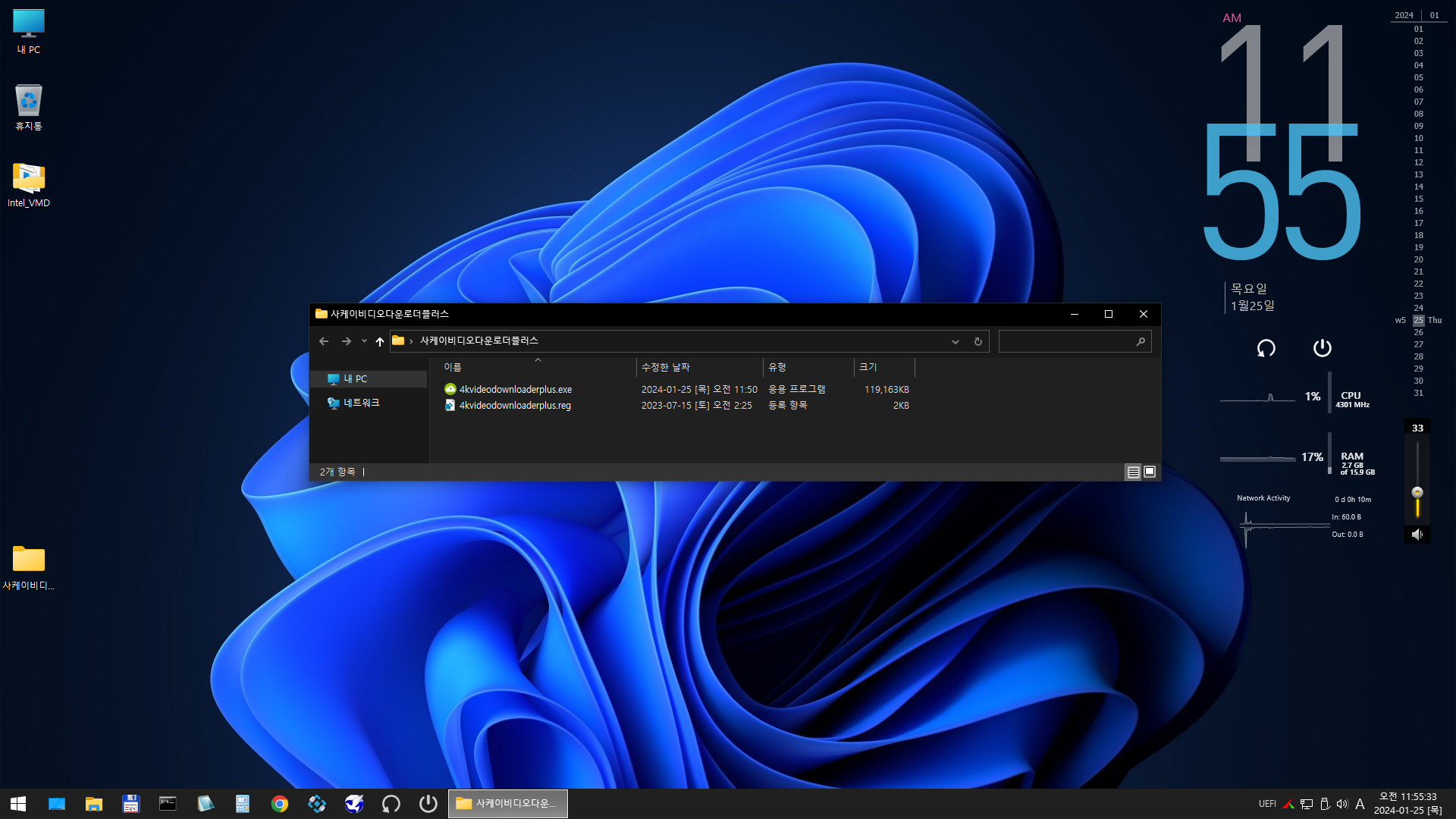The height and width of the screenshot is (819, 1456).
Task: Go forward in Explorer navigation
Action: [347, 341]
